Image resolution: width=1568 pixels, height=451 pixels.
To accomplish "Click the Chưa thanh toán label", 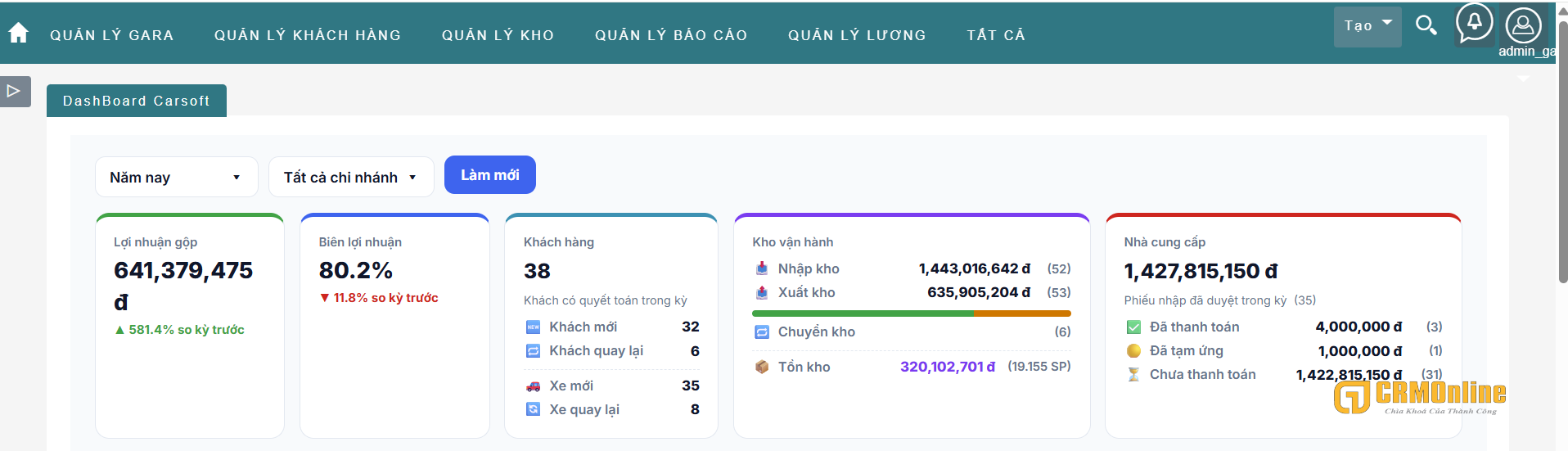I will [x=1203, y=374].
